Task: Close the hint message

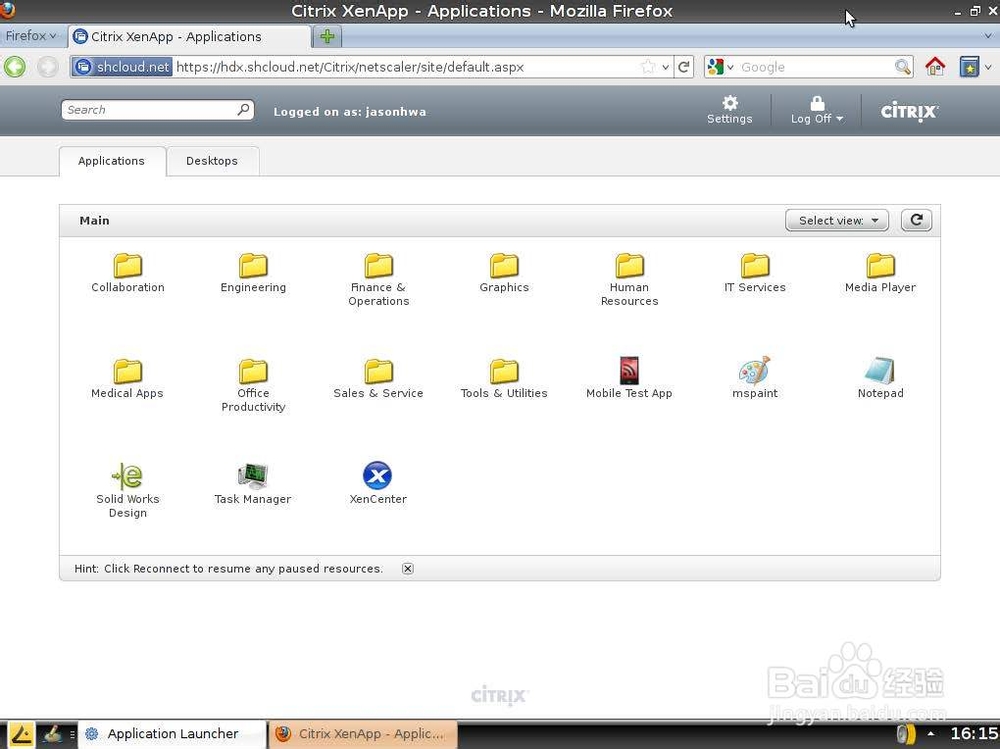Action: pos(408,568)
